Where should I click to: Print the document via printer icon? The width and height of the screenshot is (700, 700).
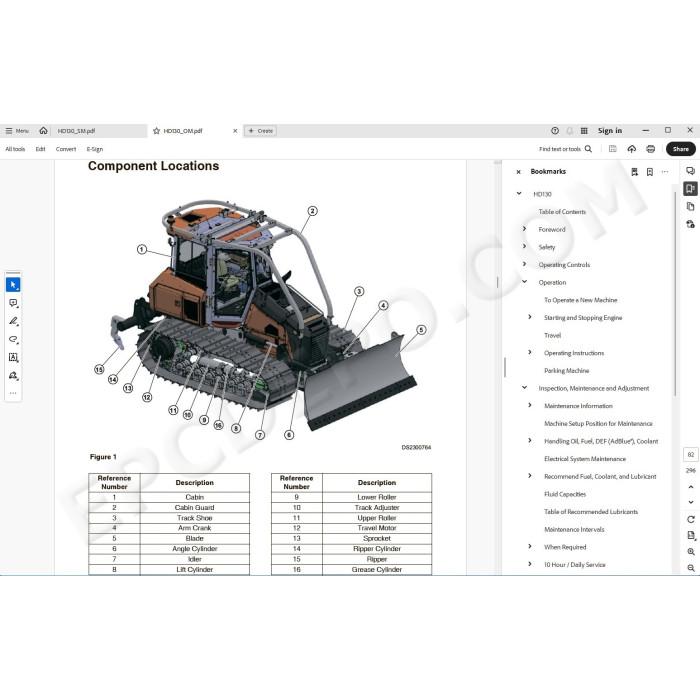[650, 149]
